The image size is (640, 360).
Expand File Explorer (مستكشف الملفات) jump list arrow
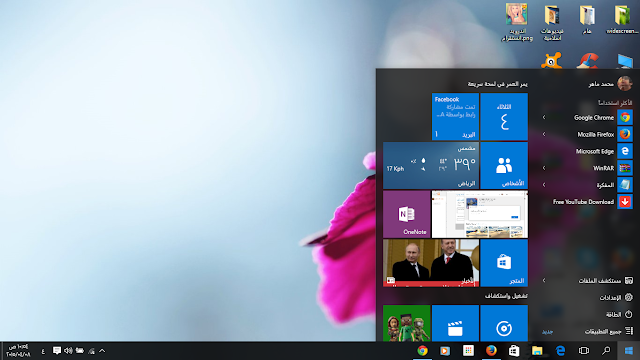coord(544,280)
